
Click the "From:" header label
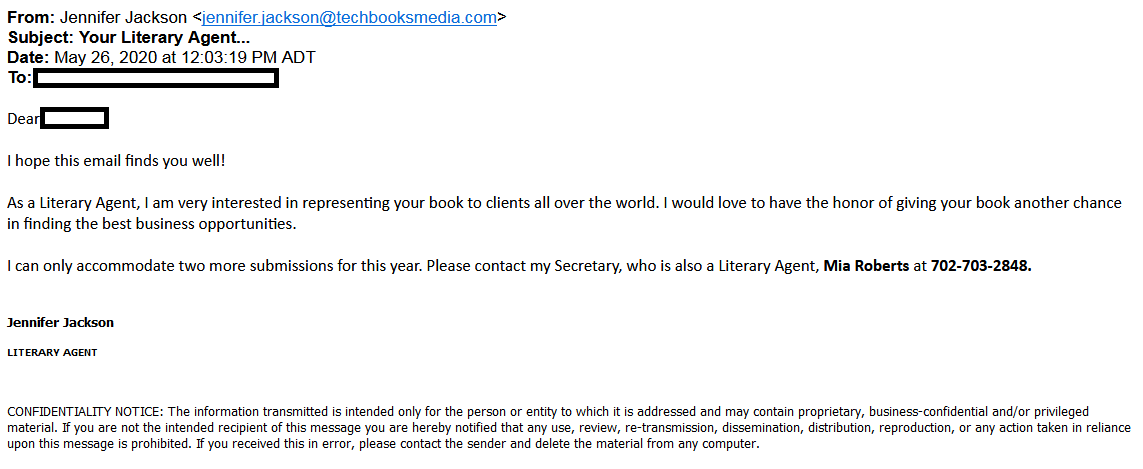[x=31, y=17]
